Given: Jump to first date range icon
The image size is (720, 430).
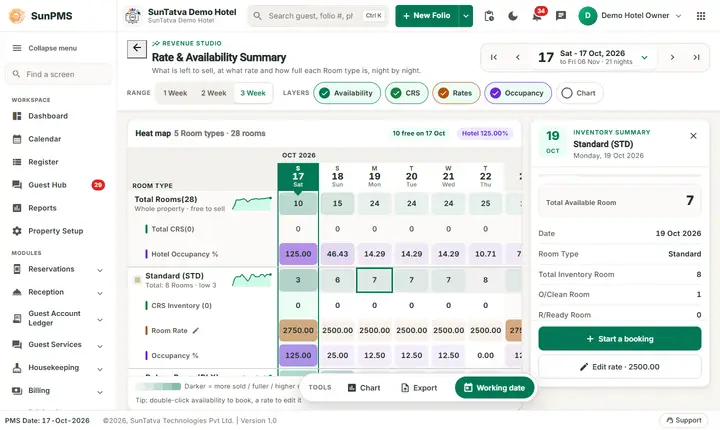Looking at the screenshot, I should pos(494,57).
